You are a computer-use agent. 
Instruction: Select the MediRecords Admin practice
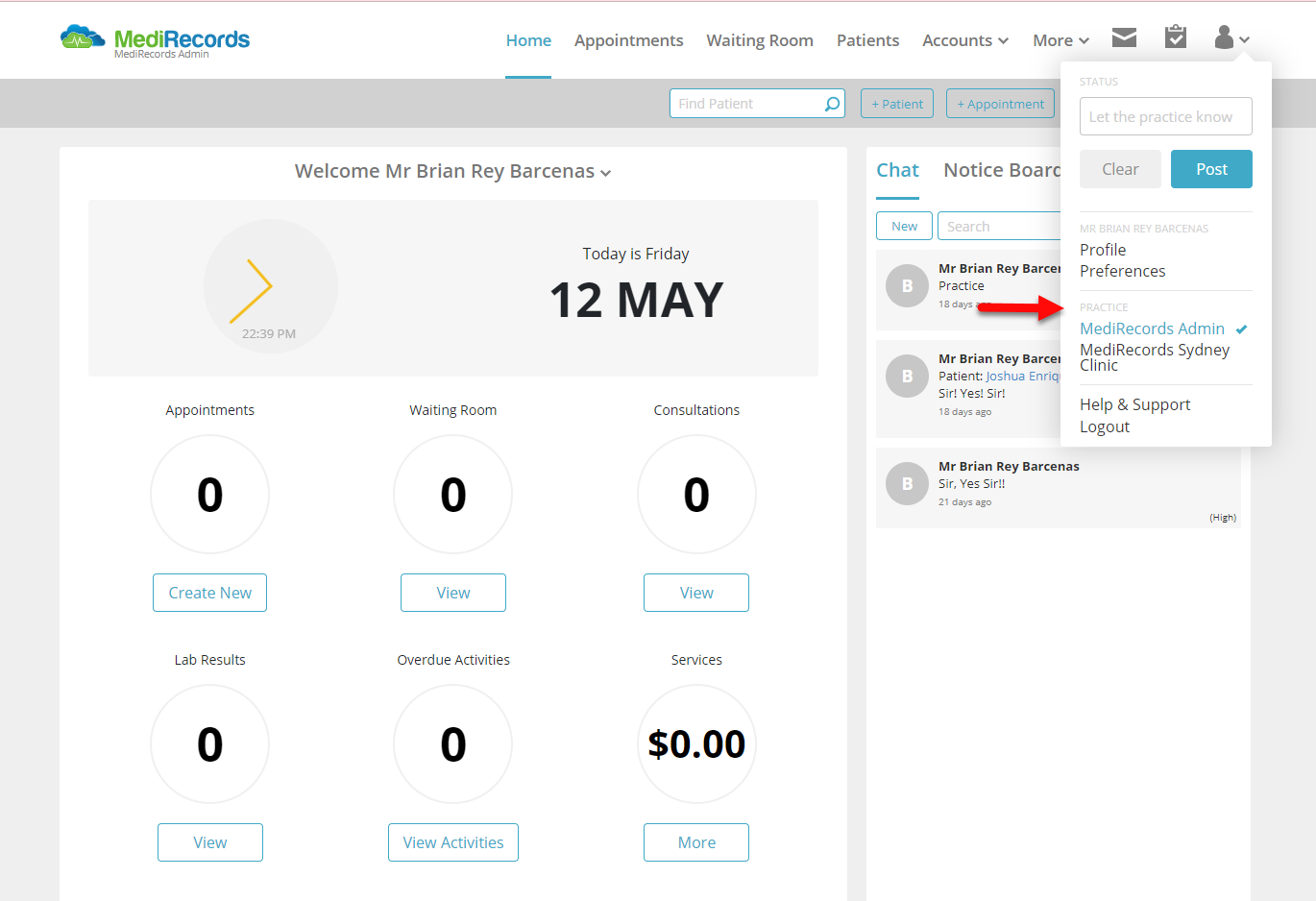[1152, 329]
